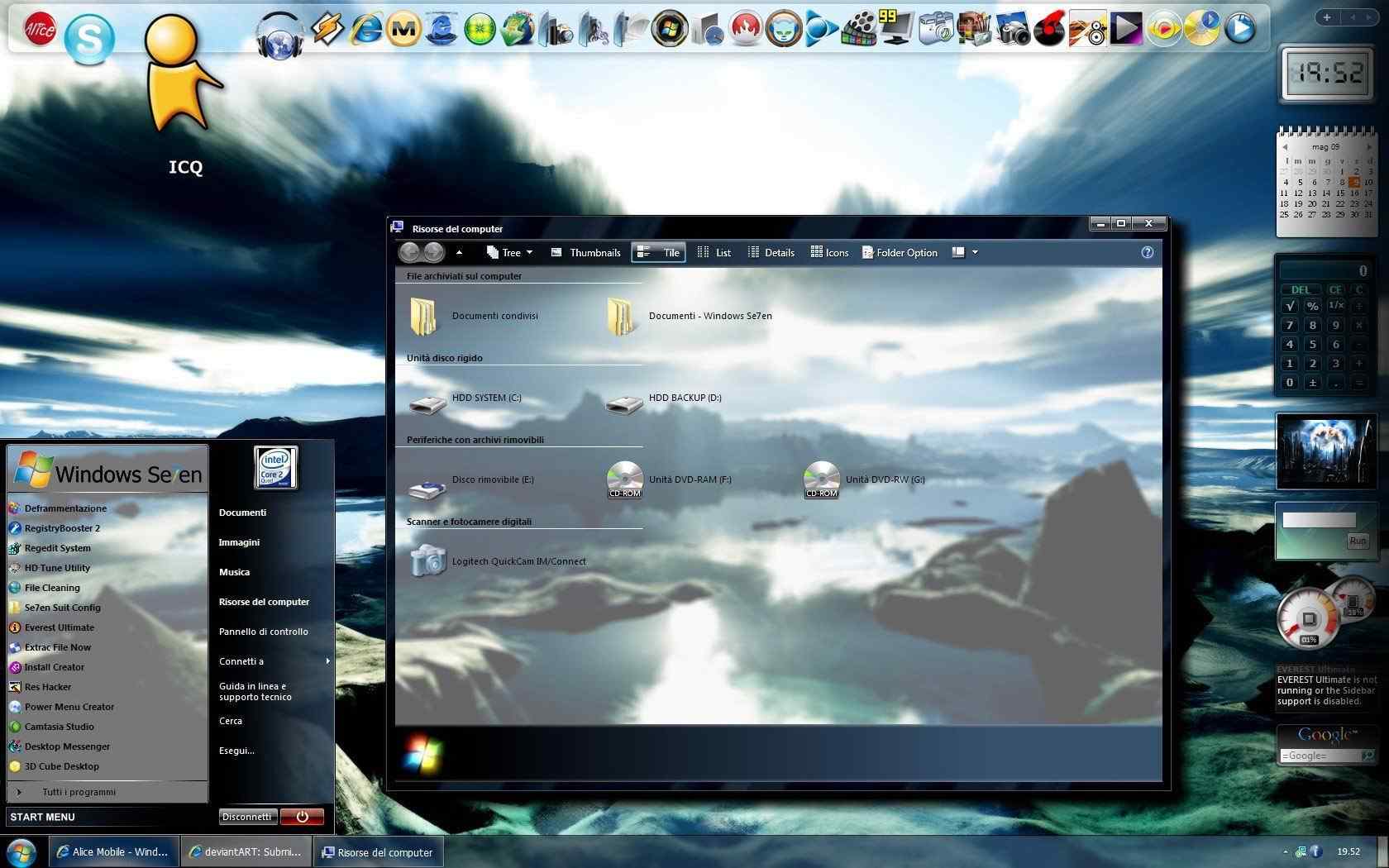Open Logitech QuickCam IM/Connect camera
1389x868 pixels.
[498, 561]
